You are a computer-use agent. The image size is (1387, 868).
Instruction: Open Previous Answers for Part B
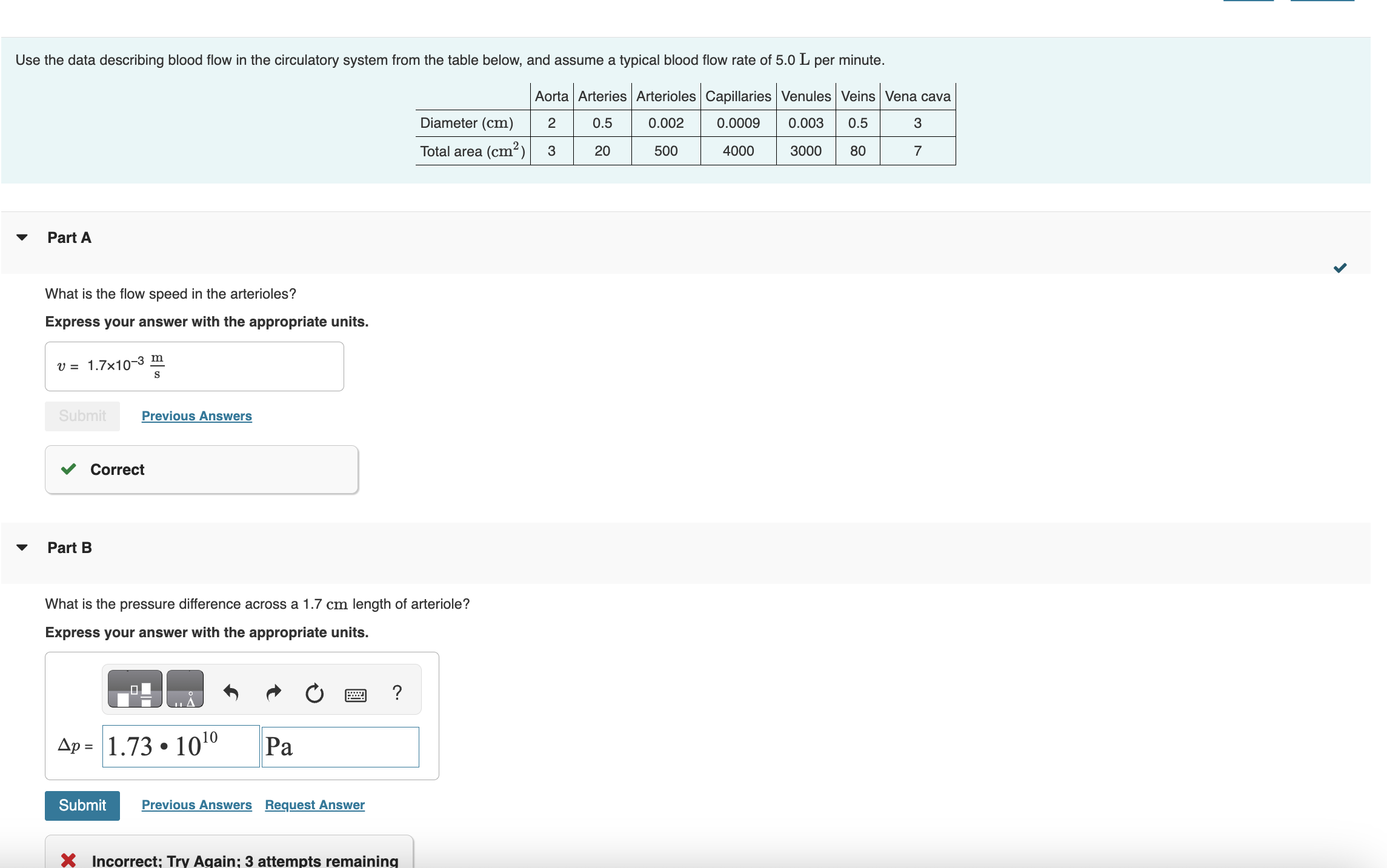[196, 804]
